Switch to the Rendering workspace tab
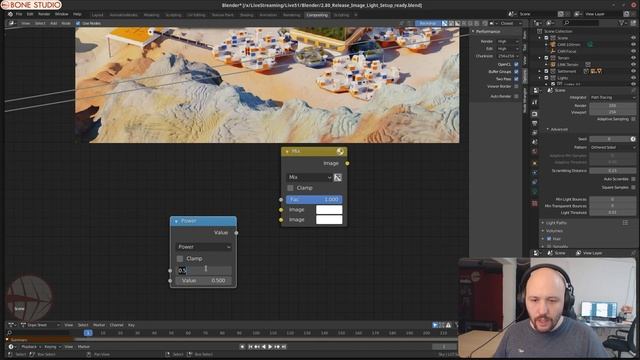This screenshot has width=640, height=360. tap(291, 15)
